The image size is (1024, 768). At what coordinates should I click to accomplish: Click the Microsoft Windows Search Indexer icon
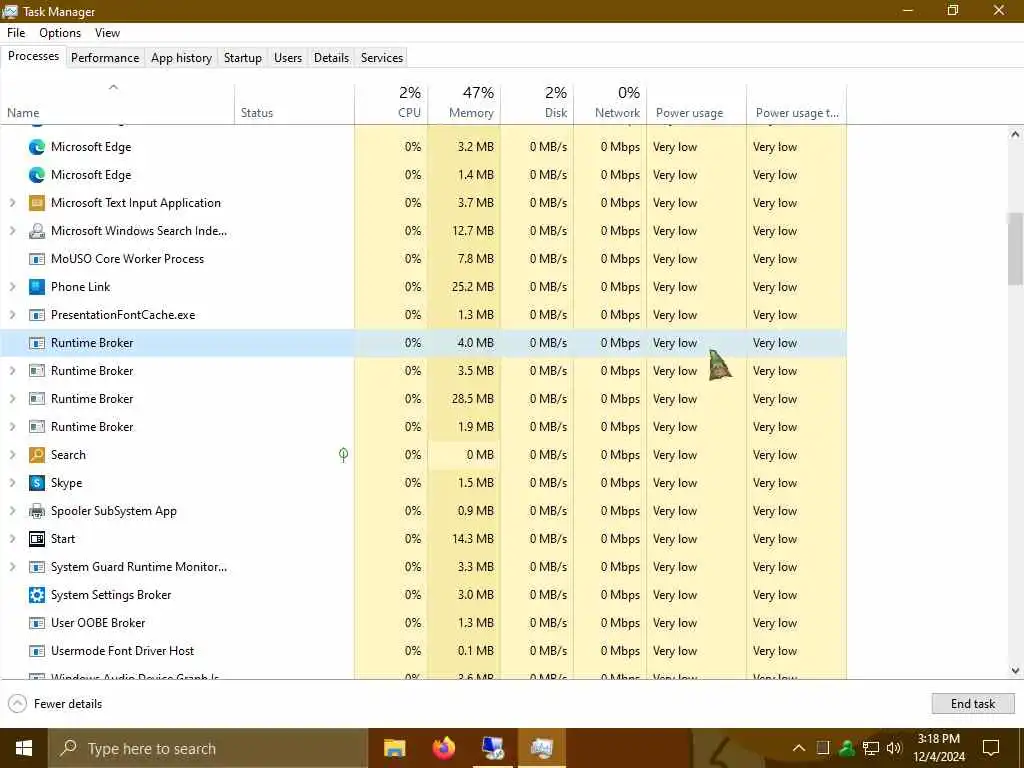[x=37, y=231]
